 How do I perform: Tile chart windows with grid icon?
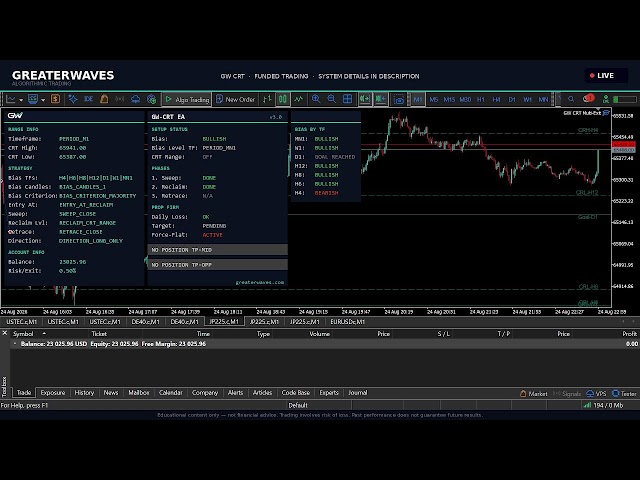347,99
